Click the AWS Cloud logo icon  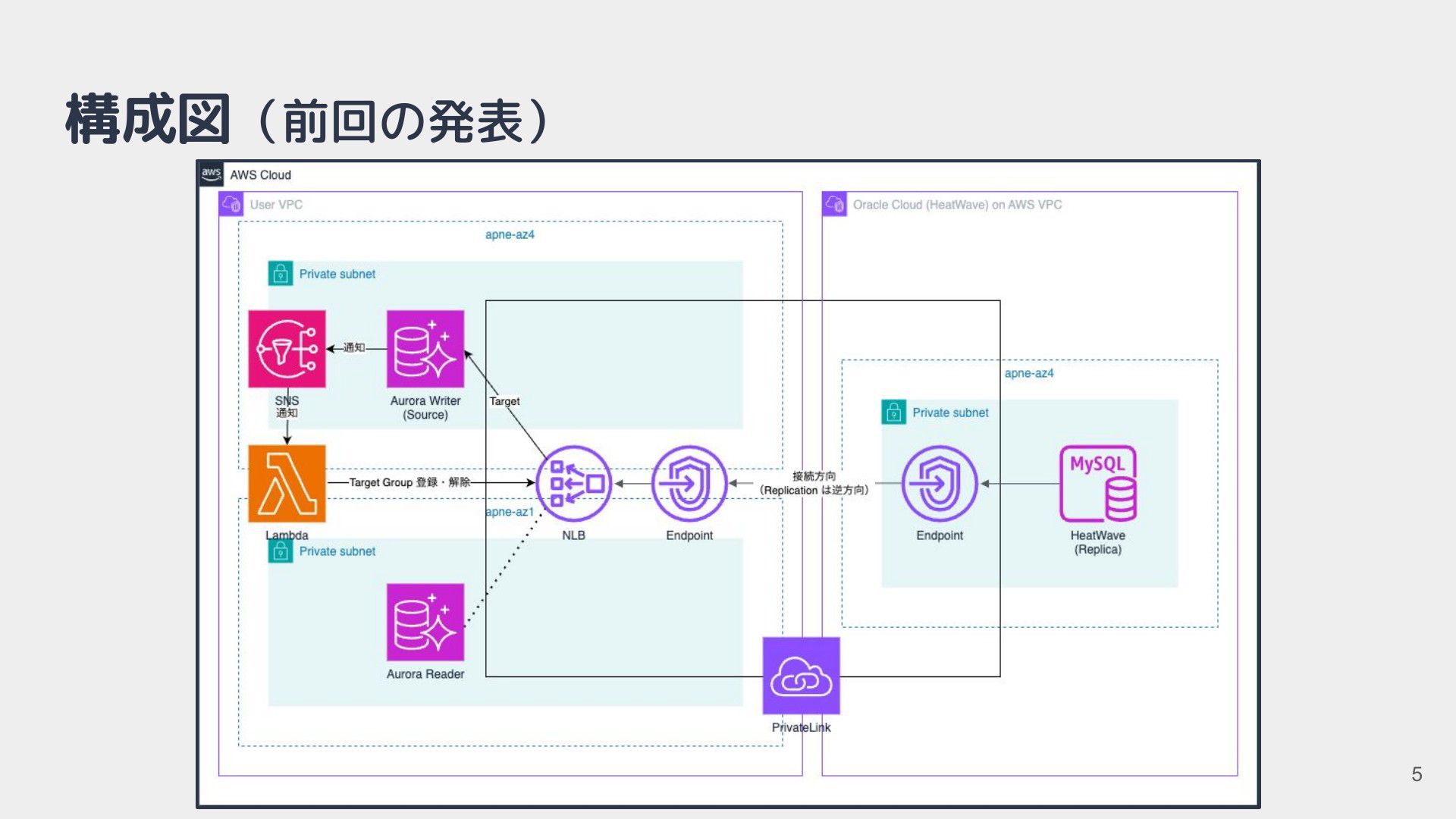point(212,174)
